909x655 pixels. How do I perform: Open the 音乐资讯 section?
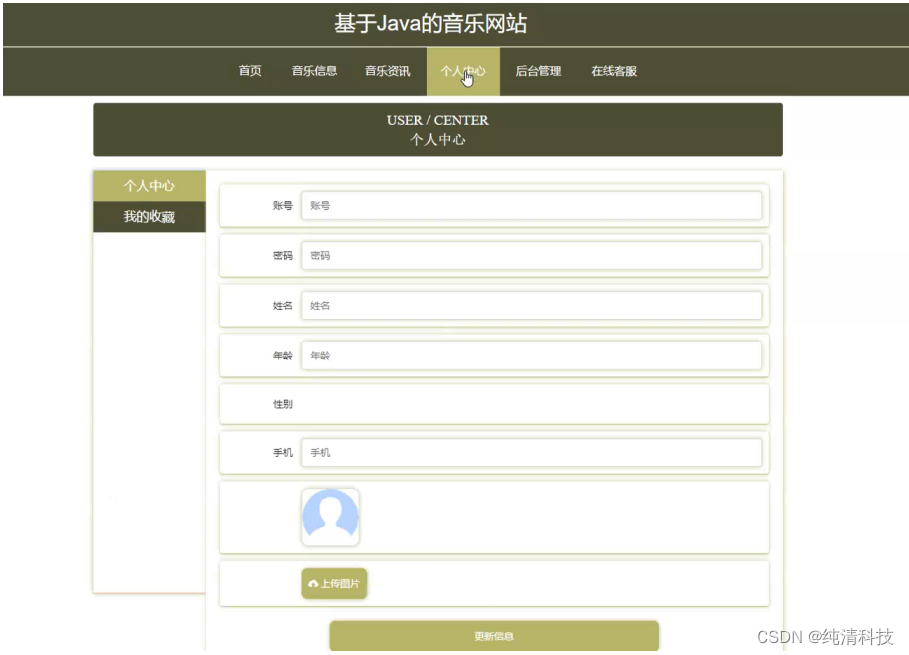click(x=388, y=71)
